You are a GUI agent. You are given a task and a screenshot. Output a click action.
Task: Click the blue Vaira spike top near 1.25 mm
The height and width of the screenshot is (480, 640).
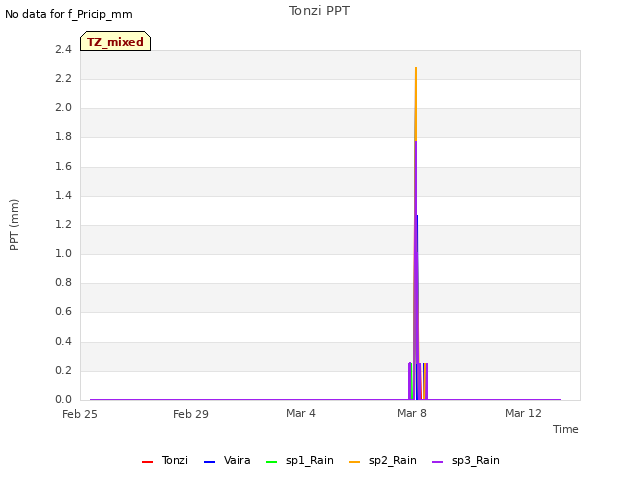(417, 216)
